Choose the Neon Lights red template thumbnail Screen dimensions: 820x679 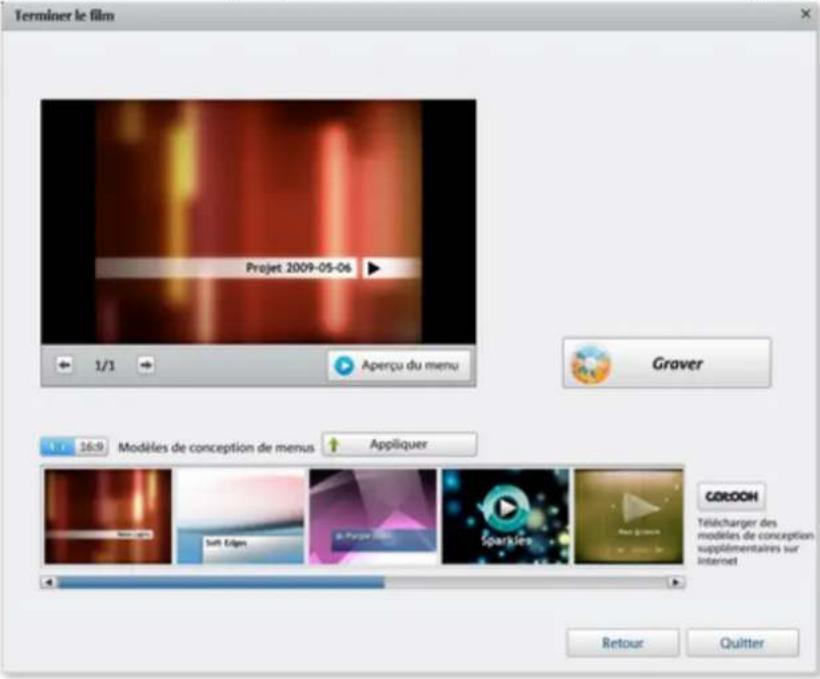pos(108,516)
